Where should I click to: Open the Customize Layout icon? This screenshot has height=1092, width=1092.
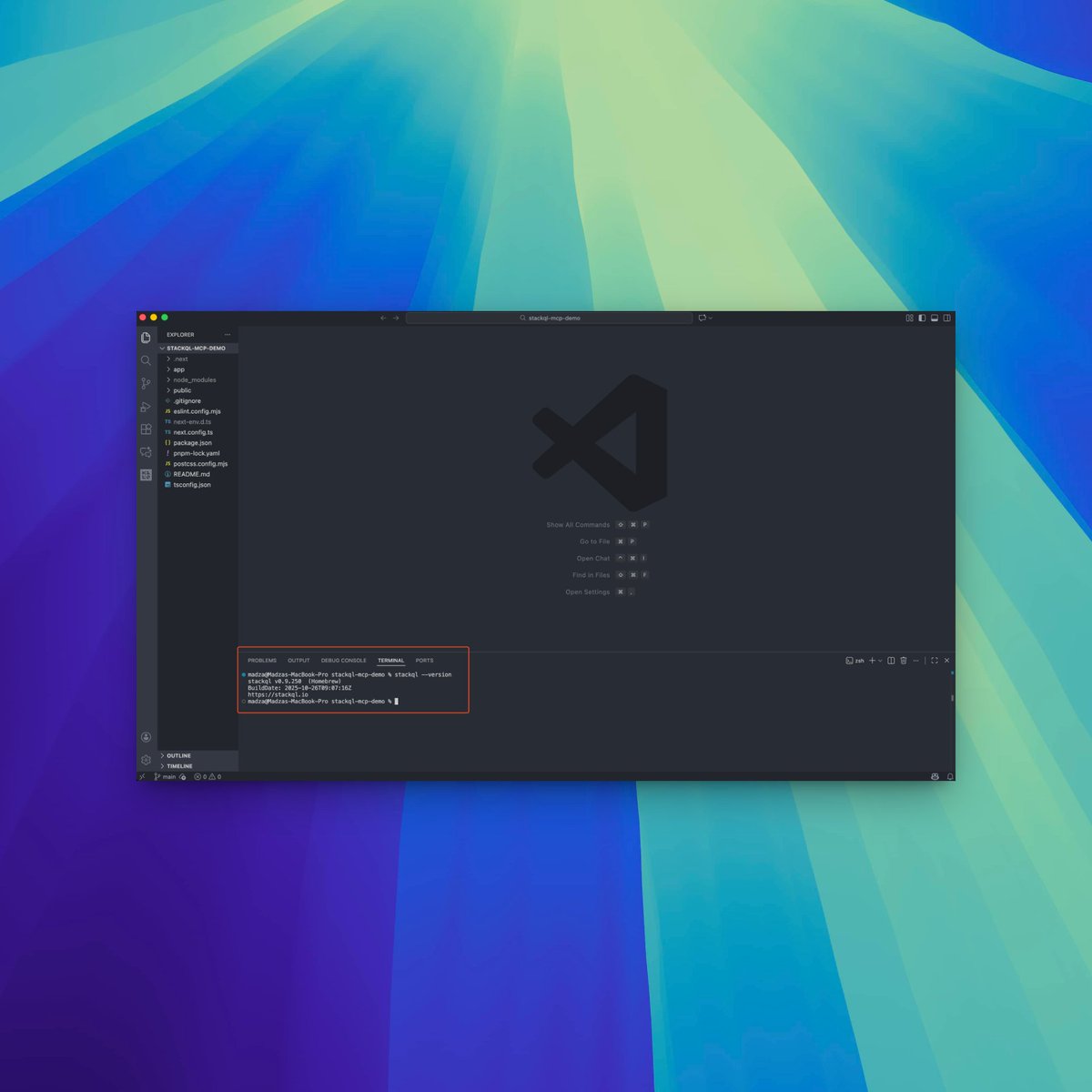pyautogui.click(x=909, y=318)
